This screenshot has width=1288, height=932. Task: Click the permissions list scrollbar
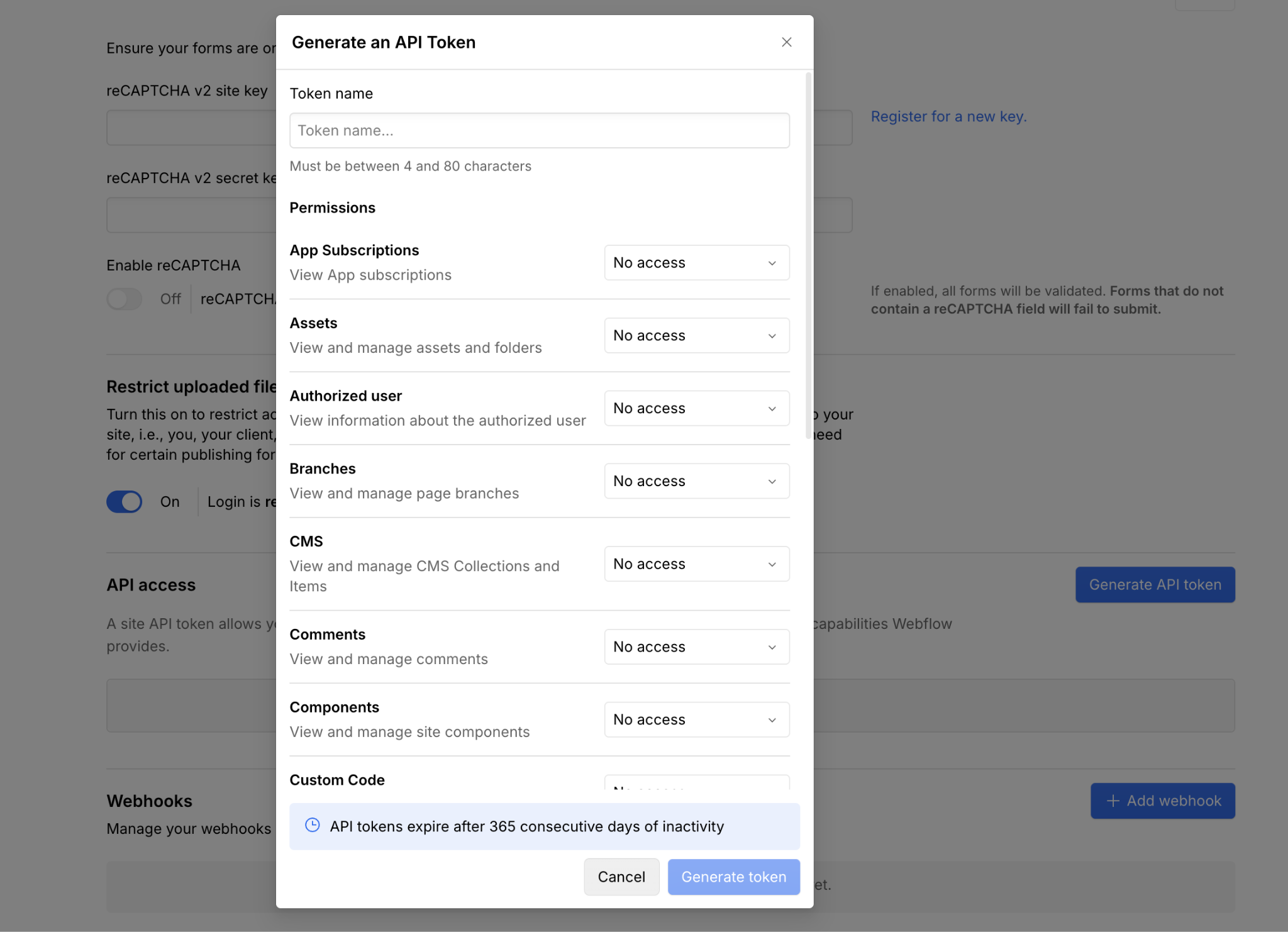point(808,255)
